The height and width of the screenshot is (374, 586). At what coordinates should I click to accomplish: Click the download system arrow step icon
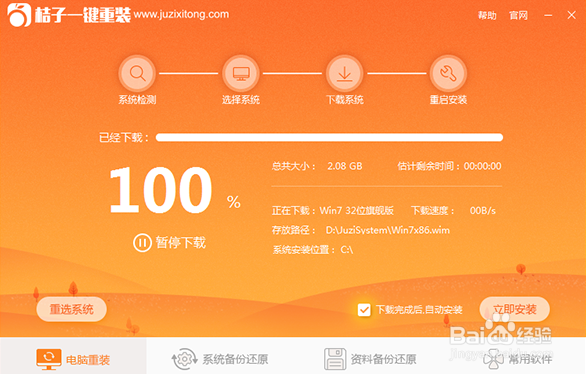345,73
